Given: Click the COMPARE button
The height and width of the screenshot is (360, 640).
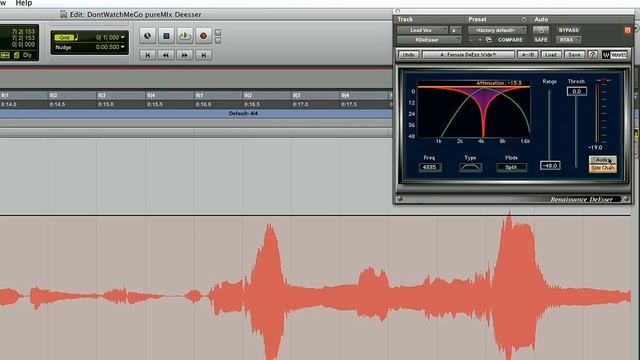Looking at the screenshot, I should tap(510, 40).
